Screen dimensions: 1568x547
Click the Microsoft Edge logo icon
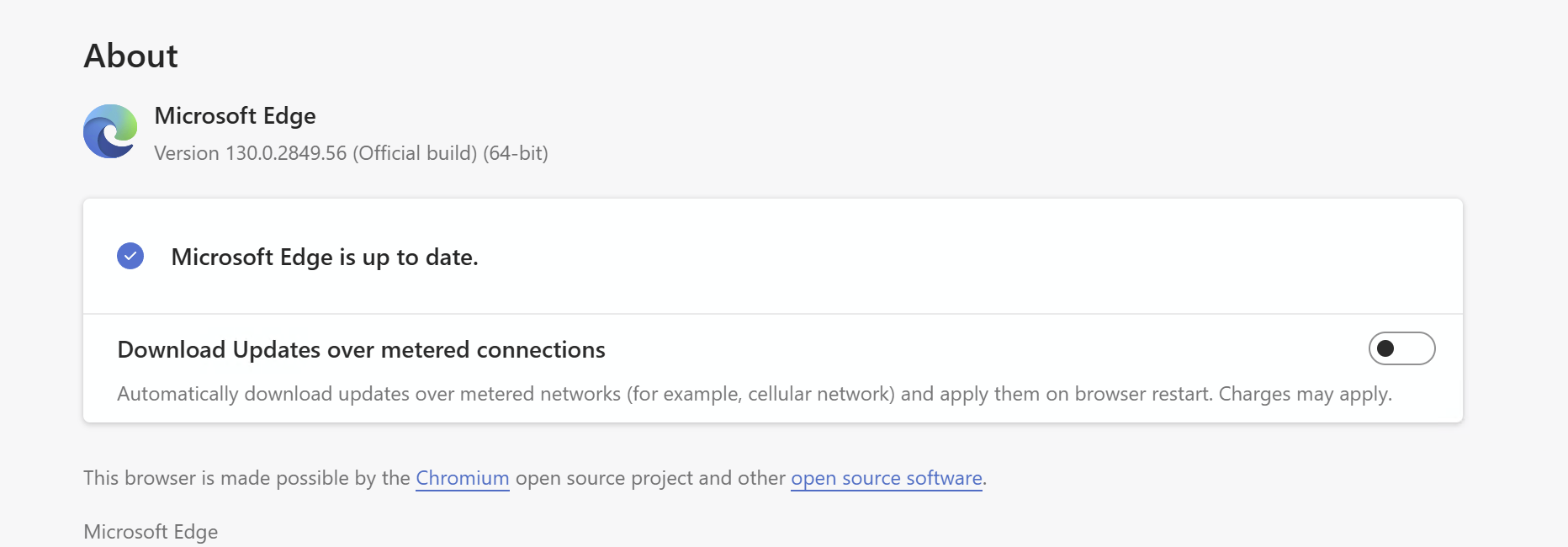pyautogui.click(x=110, y=131)
